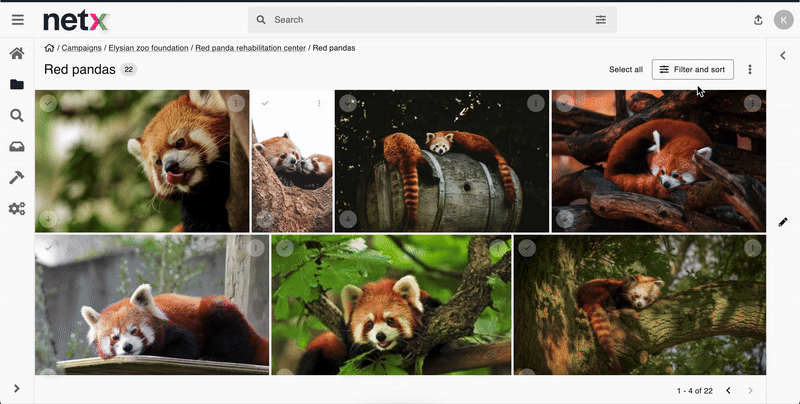The width and height of the screenshot is (800, 404).
Task: Collapse the right panel using the chevron
Action: 783,56
